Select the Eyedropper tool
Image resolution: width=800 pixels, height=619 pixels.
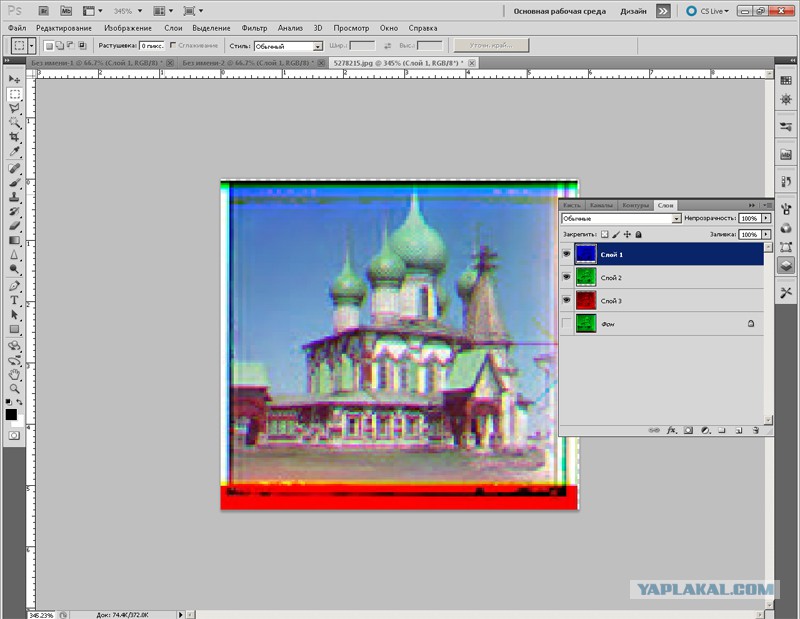[x=14, y=152]
